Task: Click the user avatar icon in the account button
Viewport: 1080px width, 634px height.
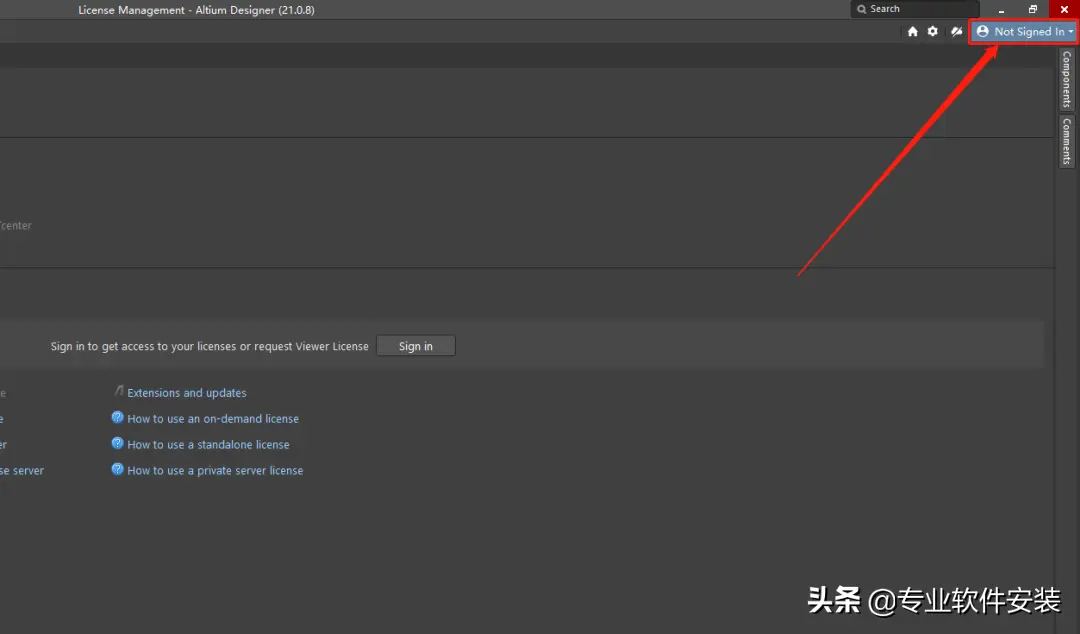Action: point(983,32)
